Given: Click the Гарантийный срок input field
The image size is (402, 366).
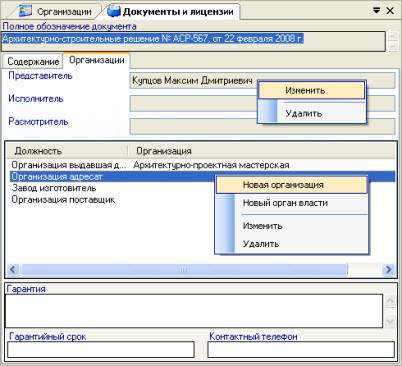Looking at the screenshot, I should tap(101, 350).
